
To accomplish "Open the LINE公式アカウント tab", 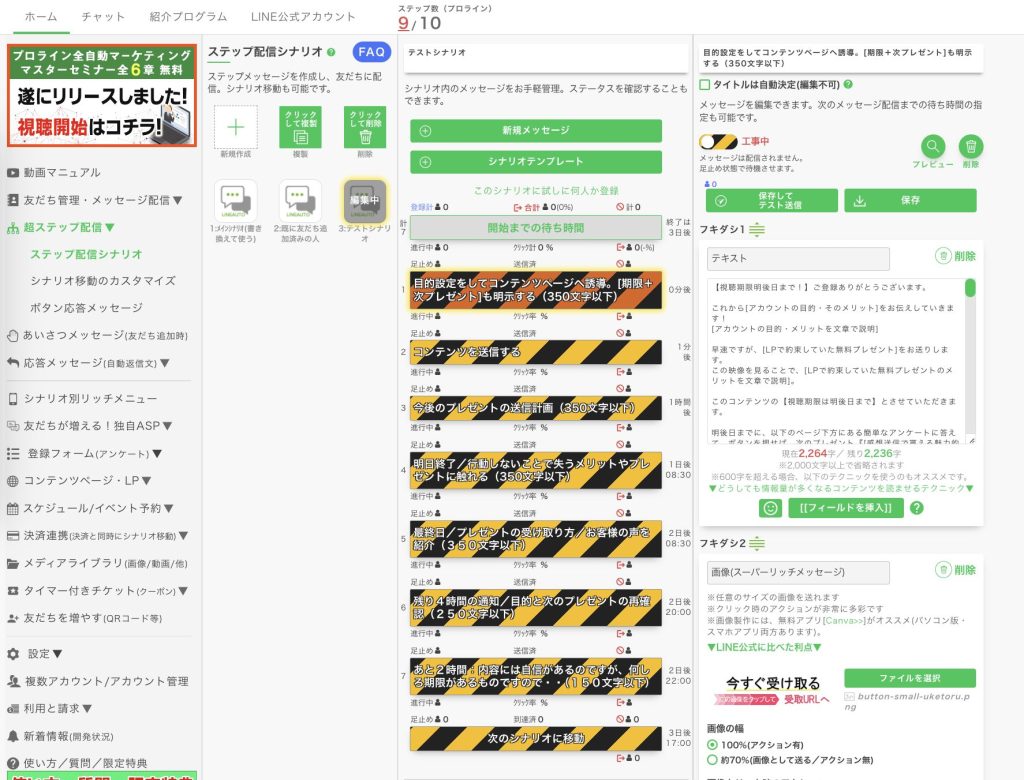I will [x=303, y=17].
